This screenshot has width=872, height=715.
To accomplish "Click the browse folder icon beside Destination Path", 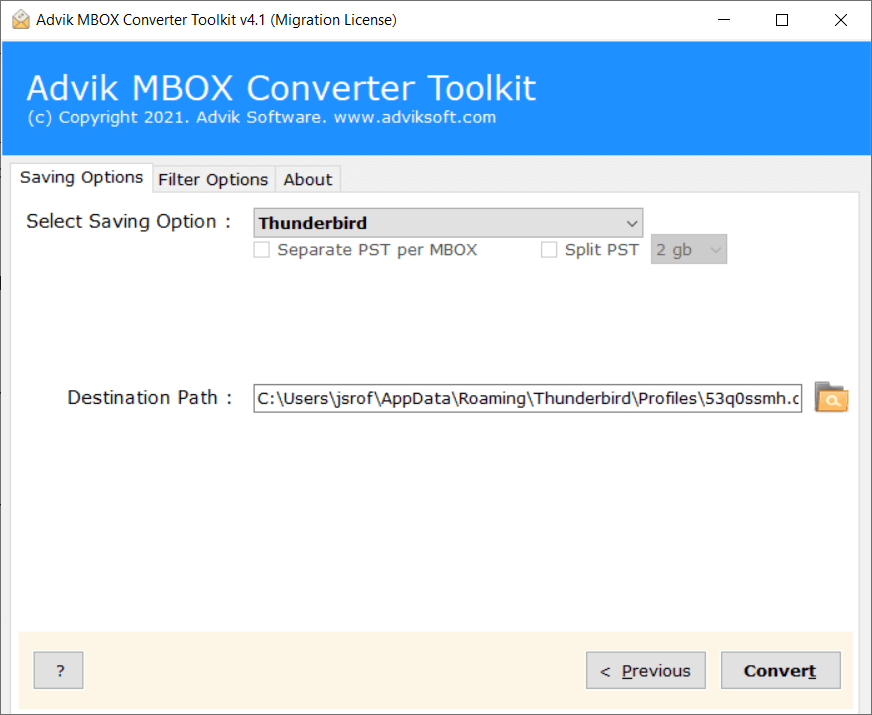I will click(x=831, y=397).
